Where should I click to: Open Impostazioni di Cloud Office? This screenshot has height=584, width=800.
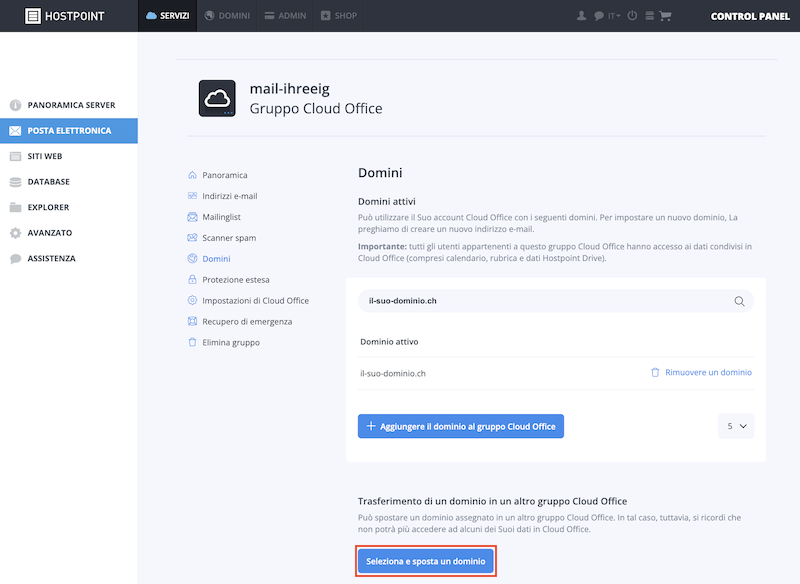pos(248,300)
